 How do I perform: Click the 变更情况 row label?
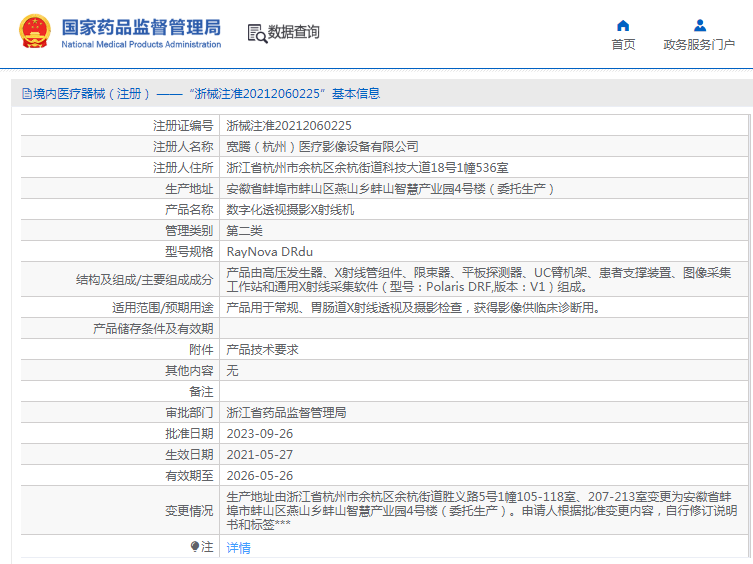click(x=189, y=511)
